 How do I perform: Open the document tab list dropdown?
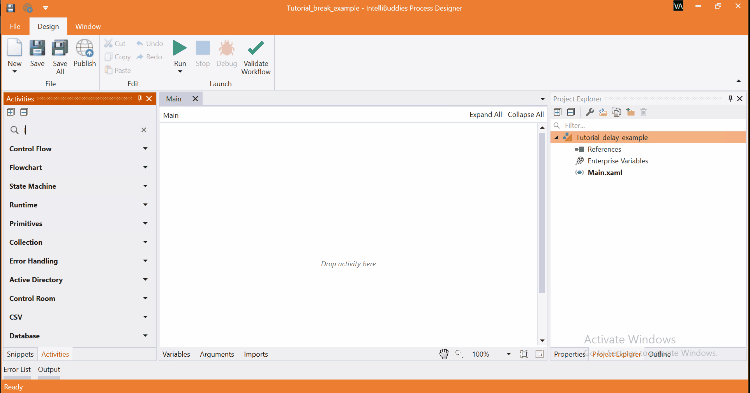click(x=542, y=99)
